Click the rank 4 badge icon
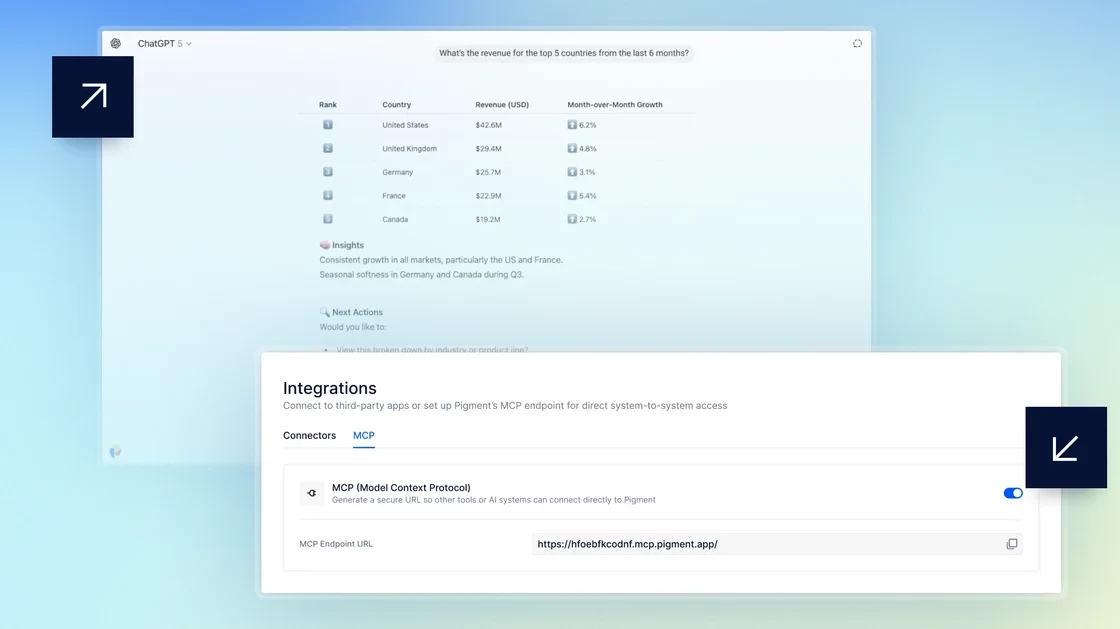Screen dimensions: 1120x629 click(328, 195)
